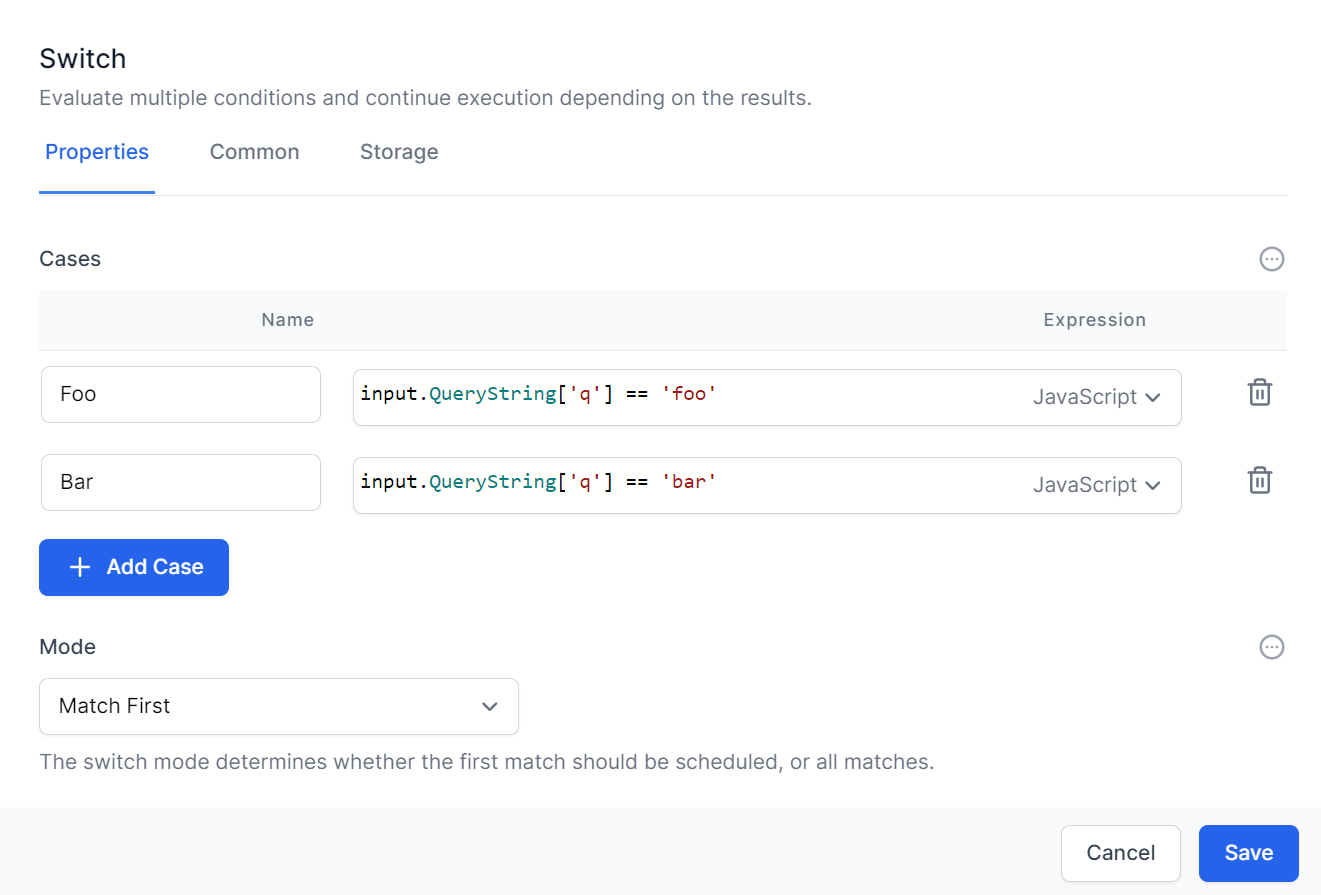1321x895 pixels.
Task: Open the Mode section options menu
Action: coord(1271,647)
